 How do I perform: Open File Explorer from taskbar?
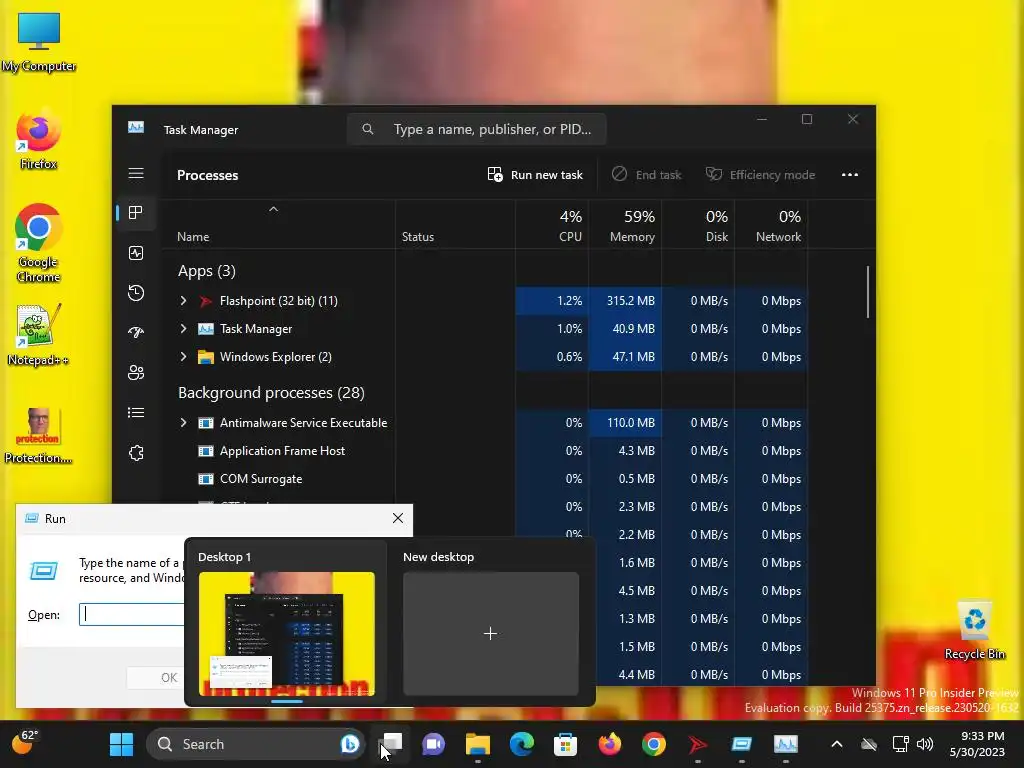tap(477, 744)
